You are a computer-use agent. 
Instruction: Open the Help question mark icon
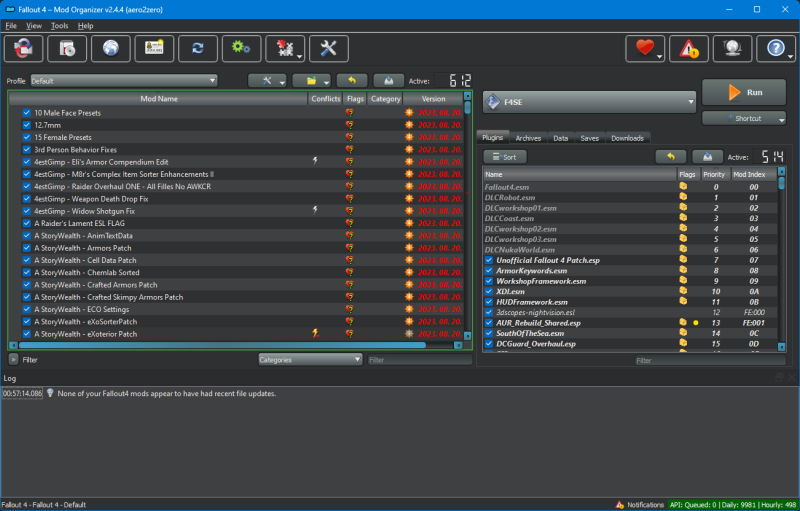click(776, 48)
